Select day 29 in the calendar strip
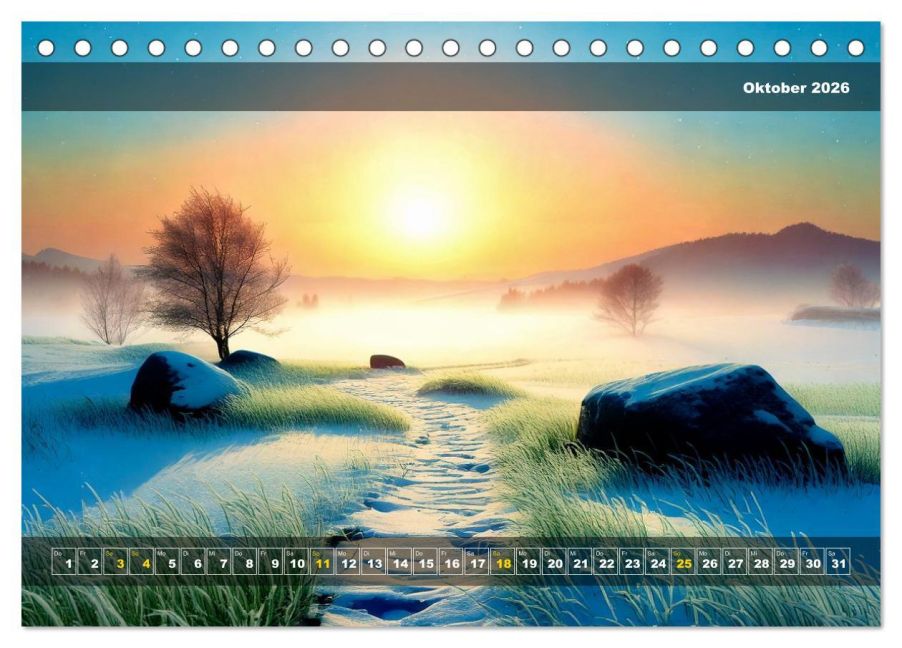Screen dimensions: 902x648 click(787, 561)
